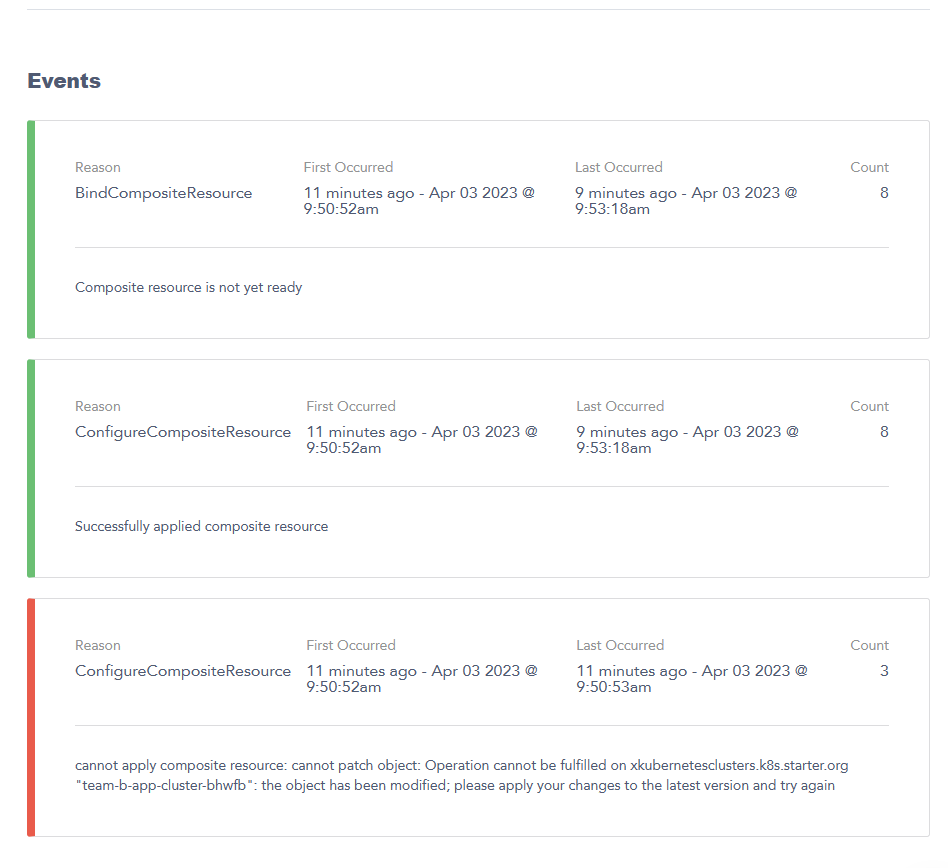Select the first ConfigureCompositeResource event card
The height and width of the screenshot is (868, 948).
click(474, 467)
